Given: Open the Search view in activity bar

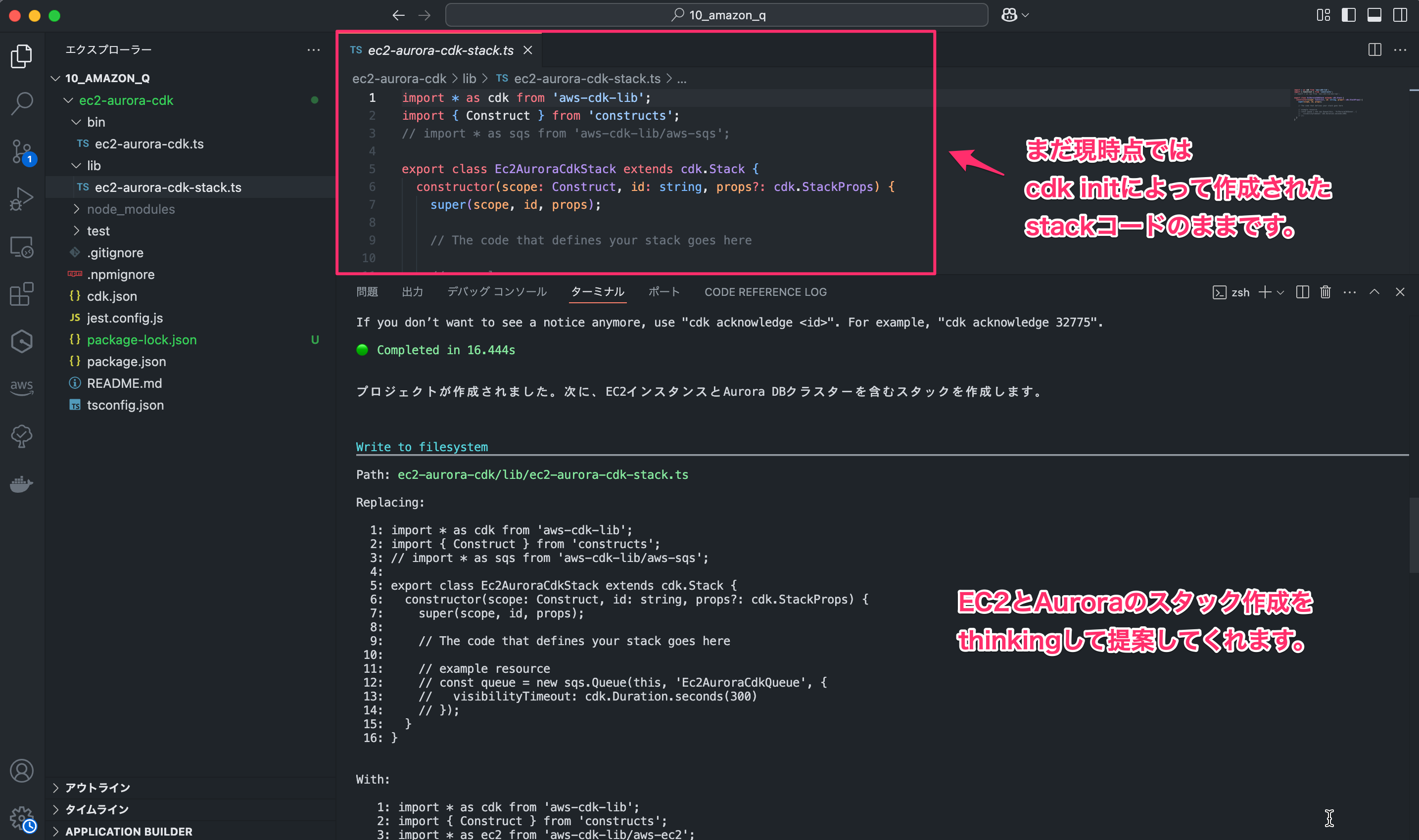Looking at the screenshot, I should pyautogui.click(x=21, y=103).
